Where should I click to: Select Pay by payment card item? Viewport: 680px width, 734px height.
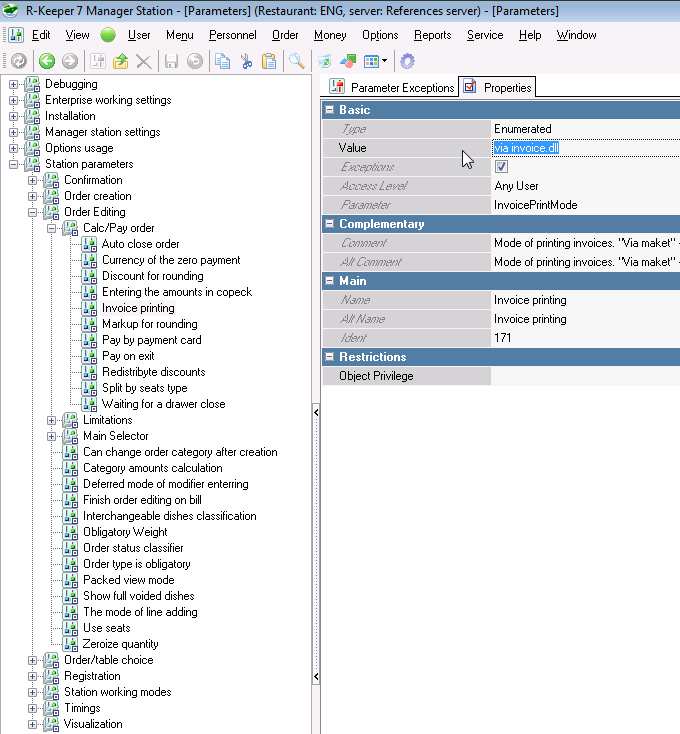pos(152,340)
